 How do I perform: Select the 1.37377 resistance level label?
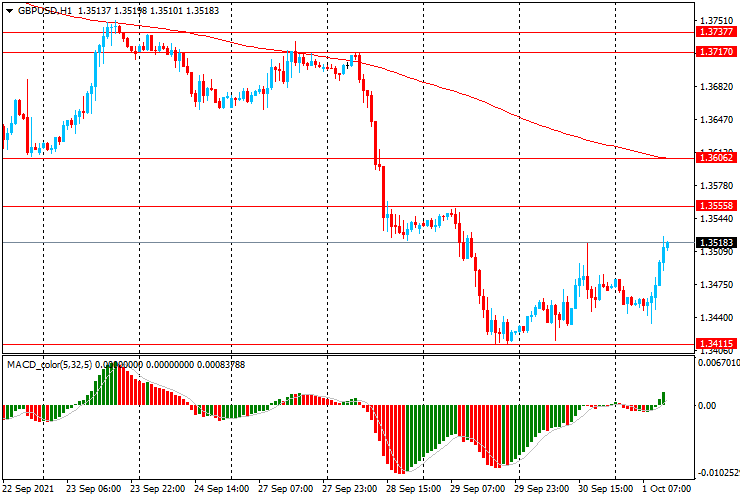click(717, 32)
